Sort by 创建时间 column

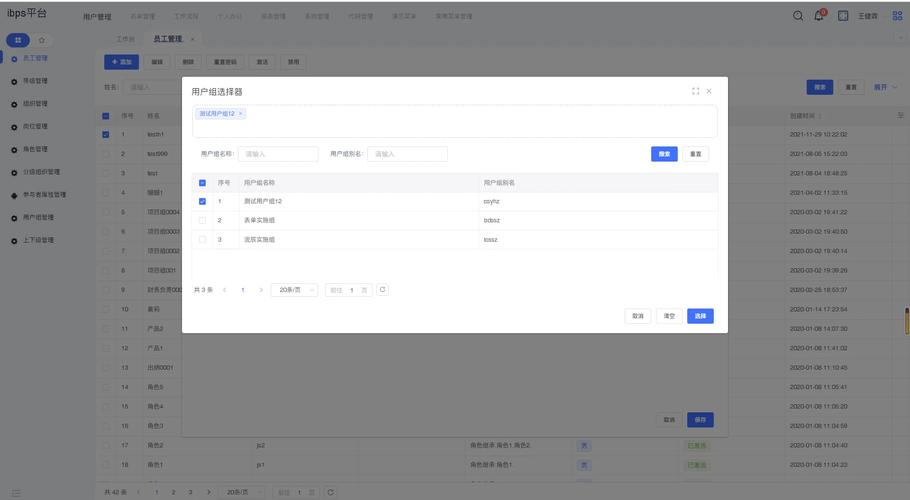(x=820, y=115)
